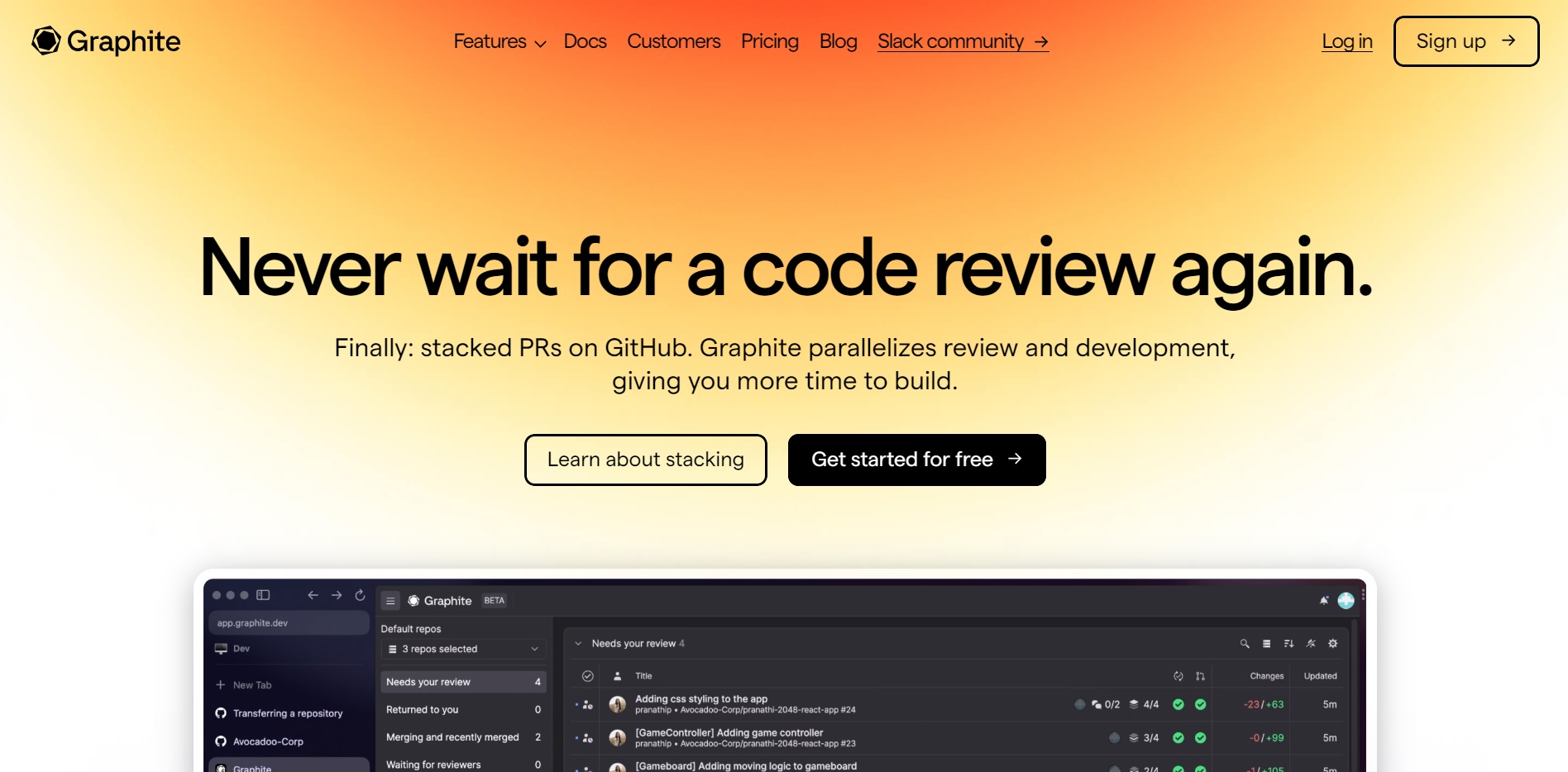Click the Default repos label
The width and height of the screenshot is (1568, 772).
411,629
